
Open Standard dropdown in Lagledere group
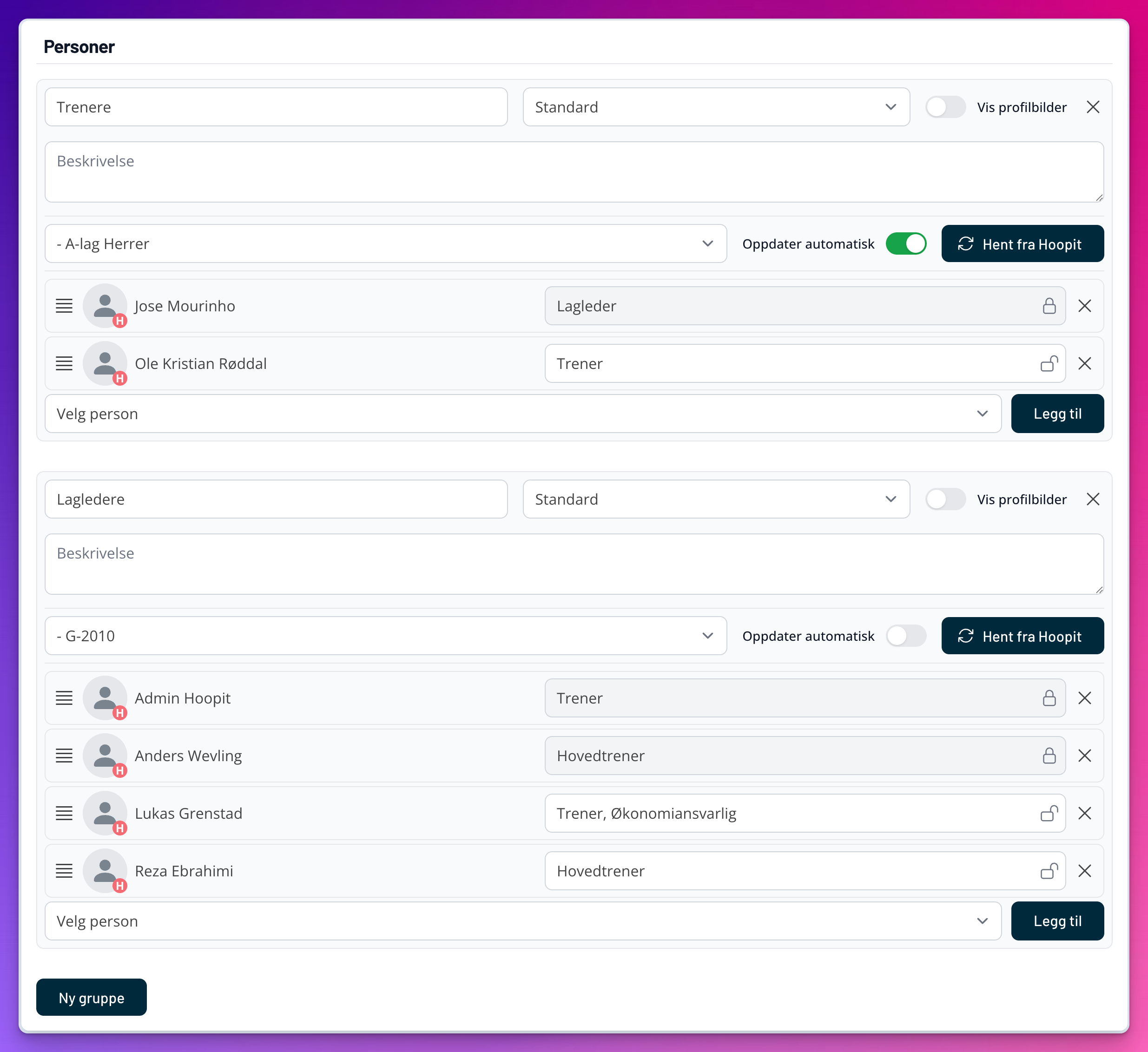716,499
